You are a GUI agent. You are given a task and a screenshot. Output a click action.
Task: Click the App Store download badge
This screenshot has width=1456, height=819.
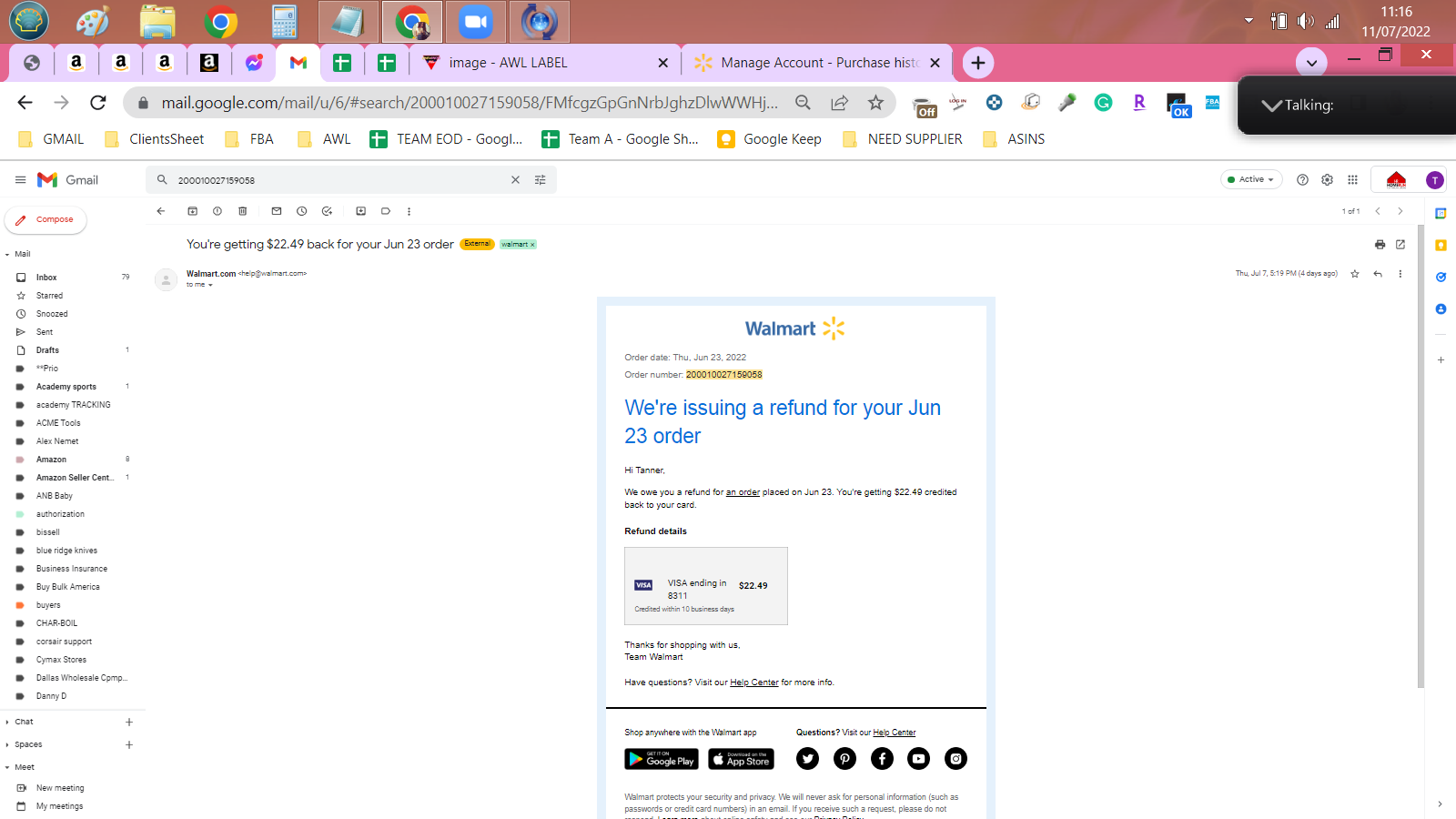click(x=741, y=759)
